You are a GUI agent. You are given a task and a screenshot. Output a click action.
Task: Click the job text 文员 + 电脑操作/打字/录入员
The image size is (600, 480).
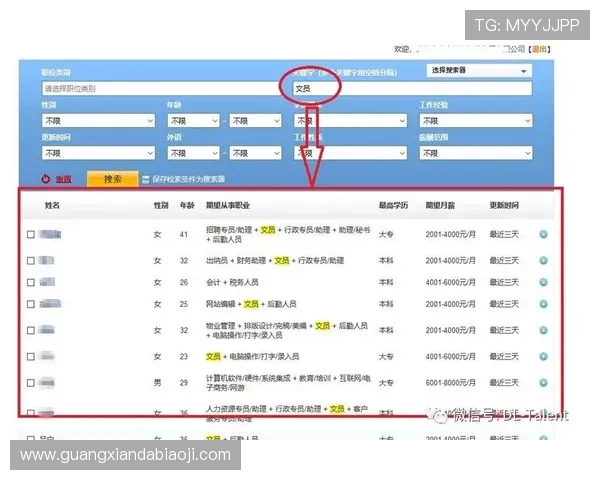[x=253, y=357]
